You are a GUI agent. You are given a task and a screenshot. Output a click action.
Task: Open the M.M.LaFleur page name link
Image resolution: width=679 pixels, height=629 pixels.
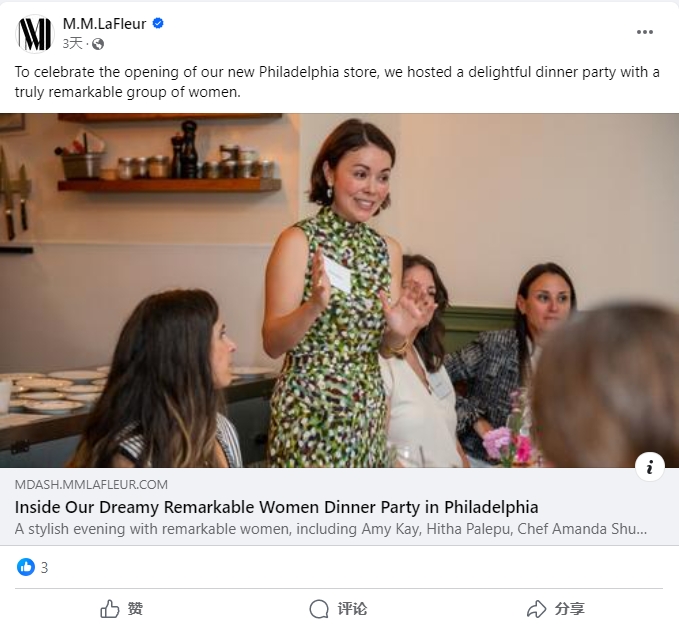104,24
